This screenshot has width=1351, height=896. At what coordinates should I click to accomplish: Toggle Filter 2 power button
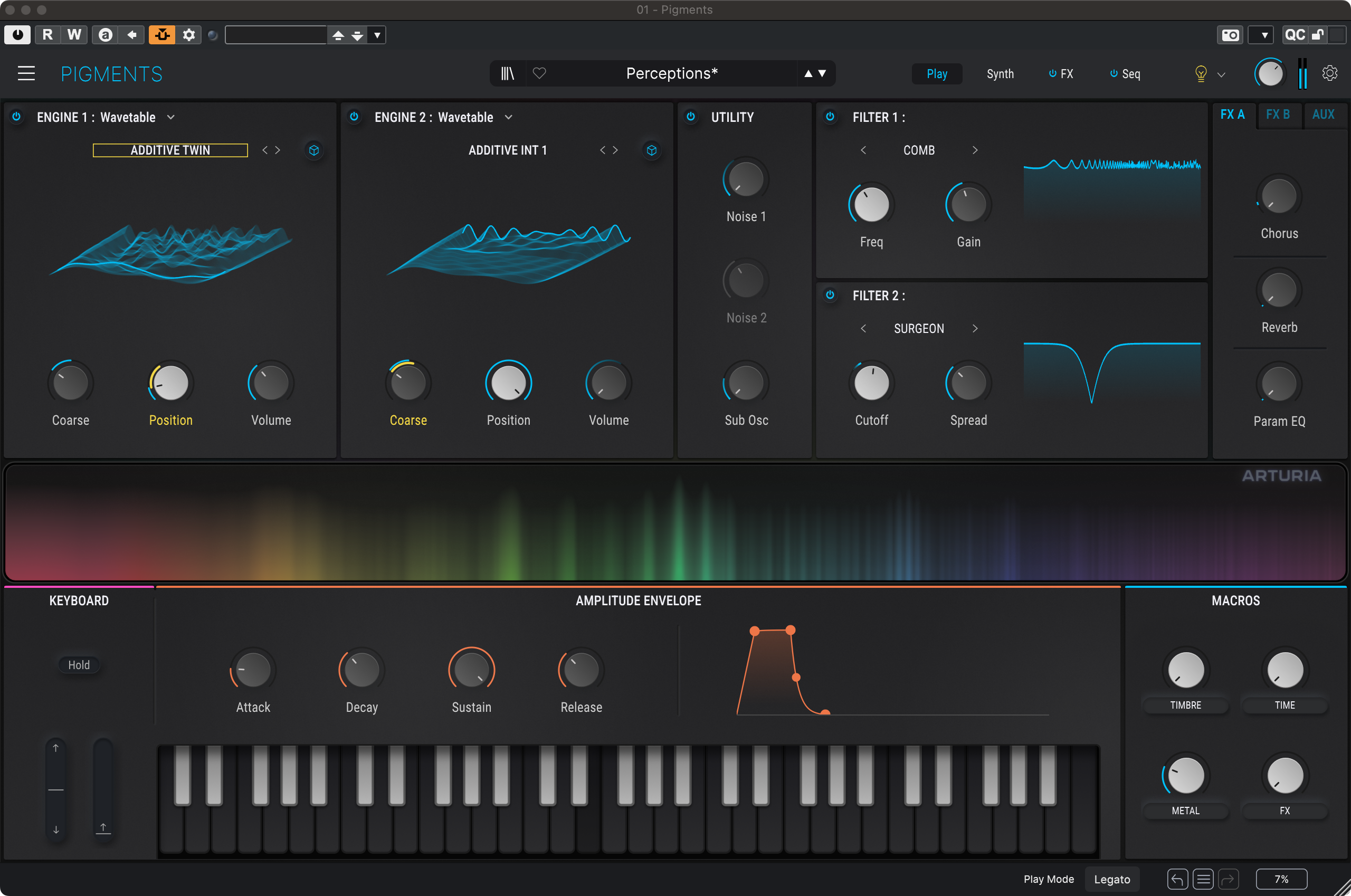pos(830,295)
